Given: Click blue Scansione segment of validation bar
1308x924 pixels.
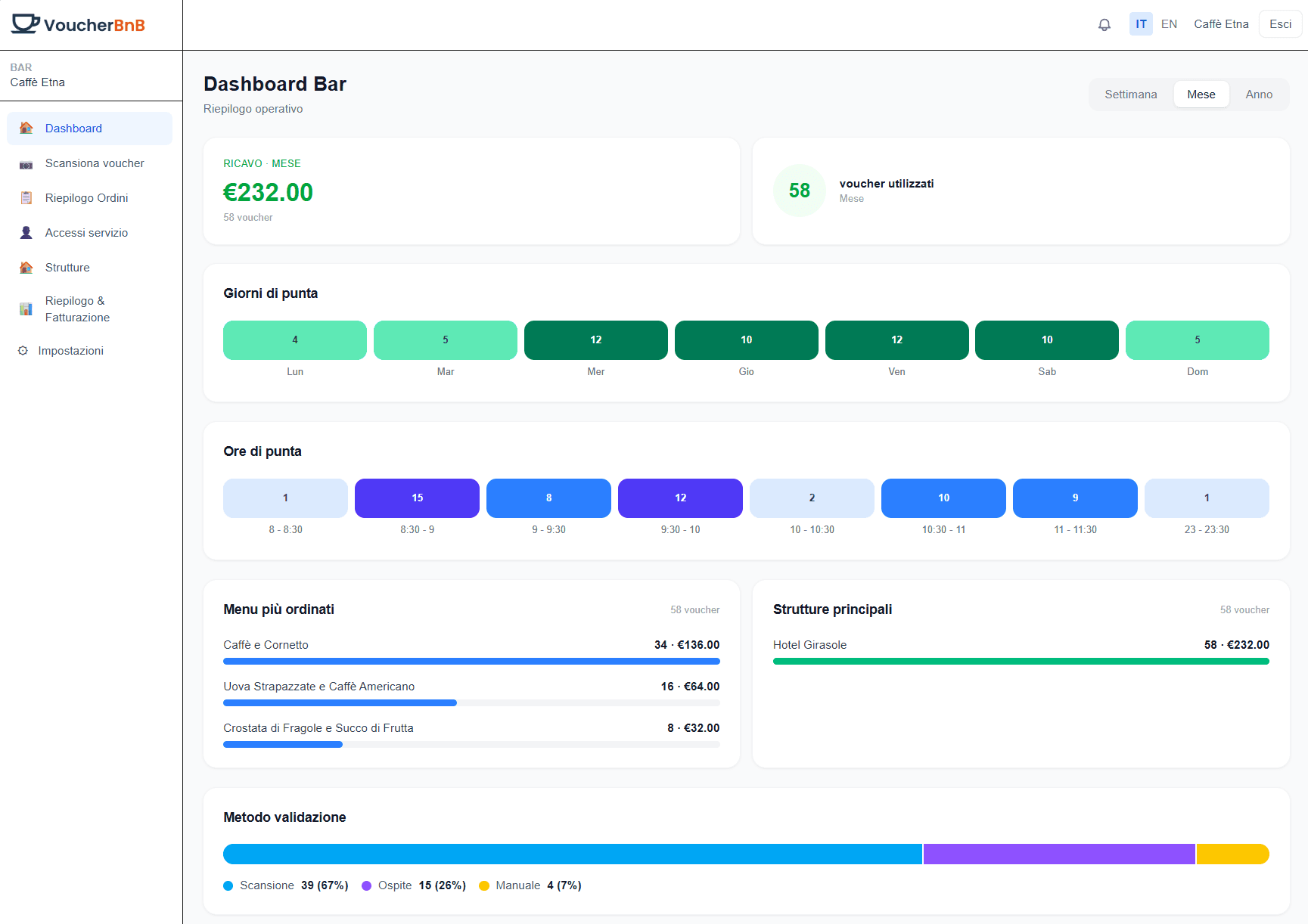Looking at the screenshot, I should [x=573, y=854].
